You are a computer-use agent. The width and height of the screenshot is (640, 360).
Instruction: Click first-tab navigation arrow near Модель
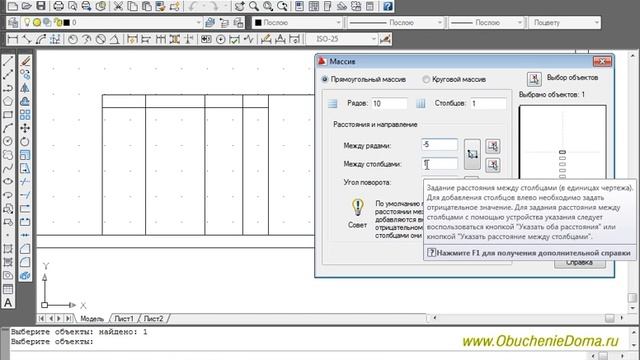41,318
